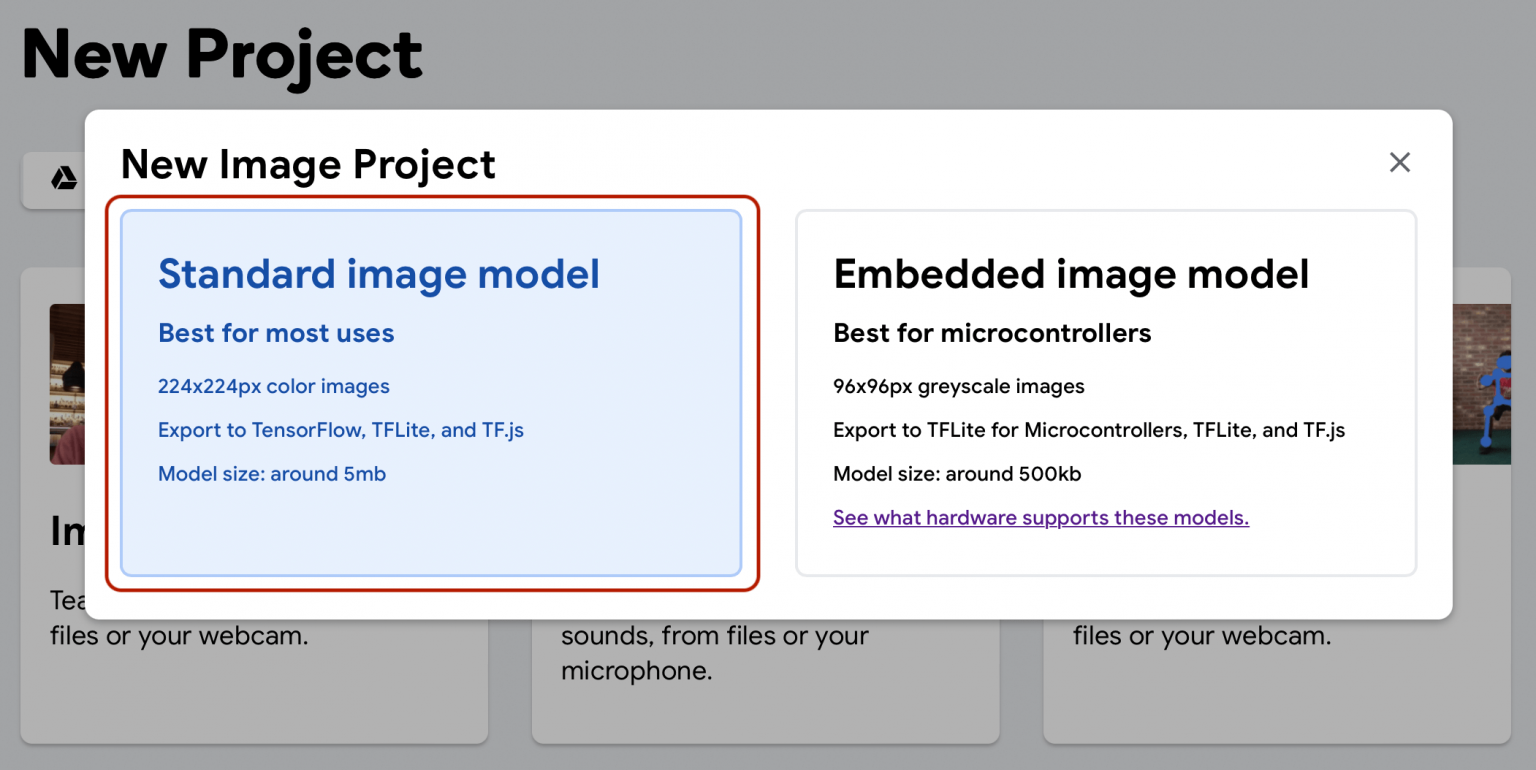Click the Model size: around 5mb line
The height and width of the screenshot is (770, 1536).
pos(272,473)
